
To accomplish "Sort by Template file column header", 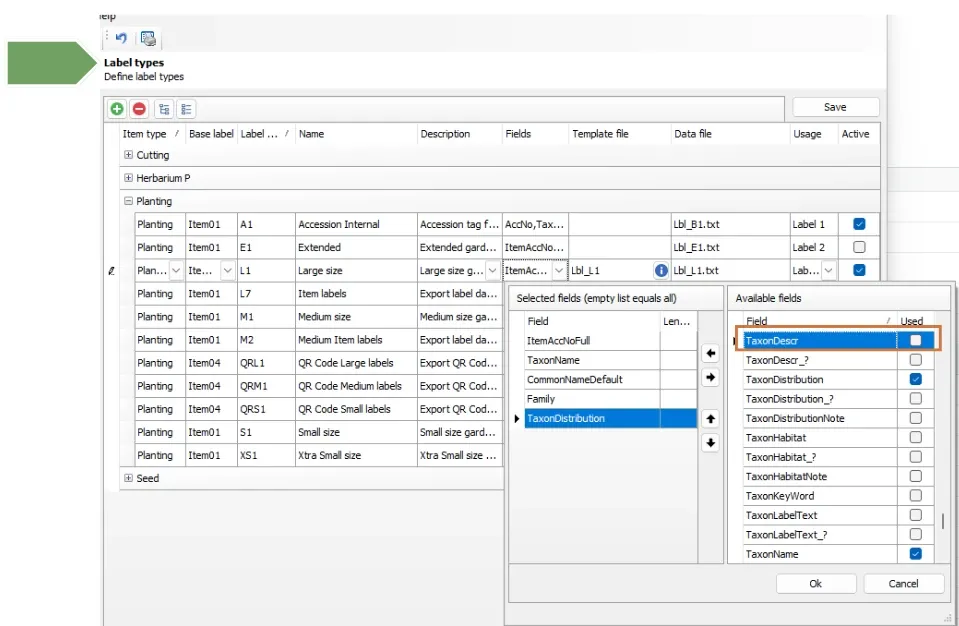I will coord(620,134).
